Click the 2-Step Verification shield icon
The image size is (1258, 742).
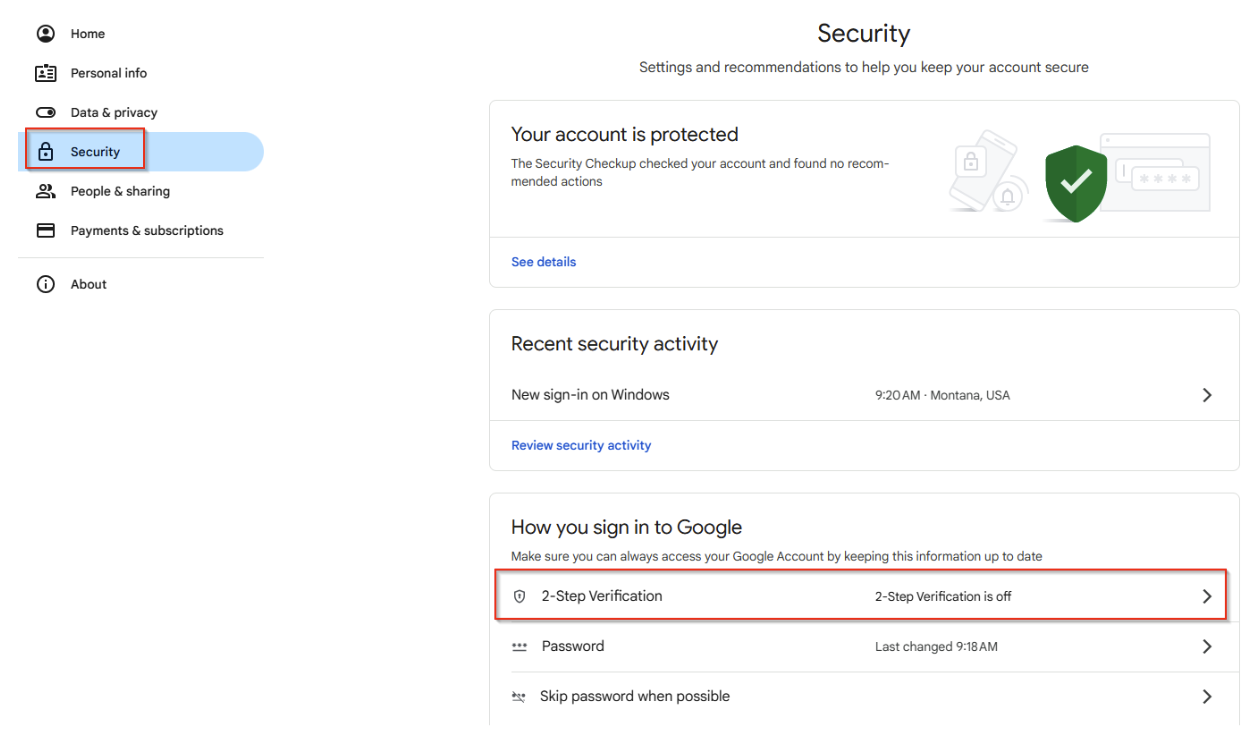[519, 597]
